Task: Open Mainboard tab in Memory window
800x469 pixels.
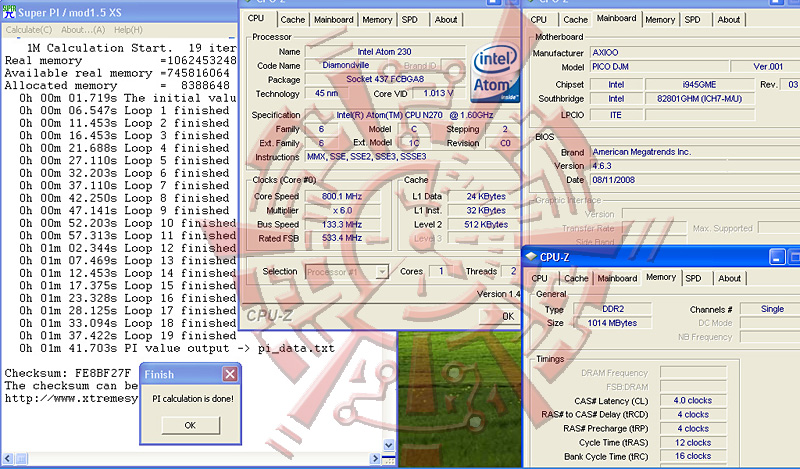Action: tap(617, 278)
